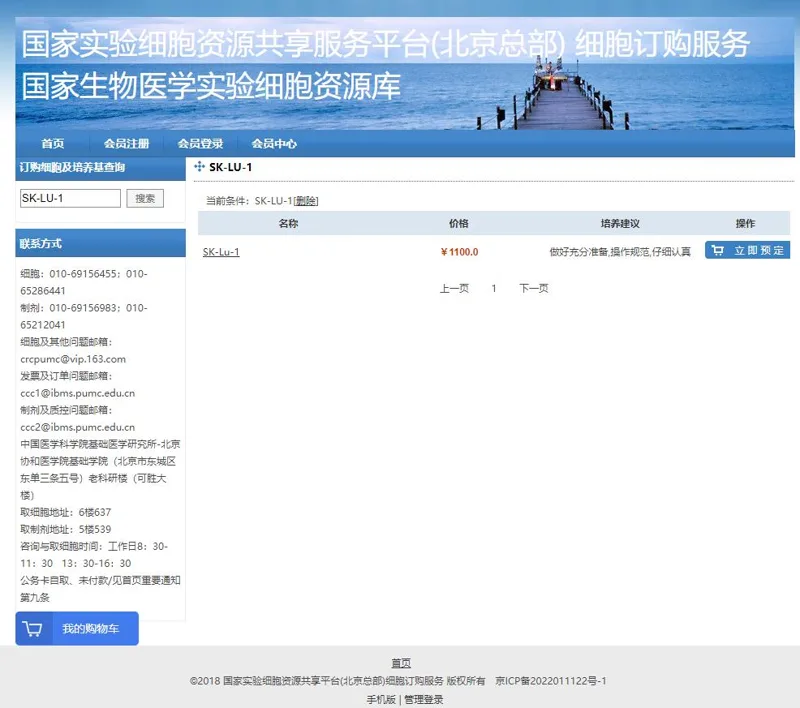Click email ccc2@ibms.pumc.edu.cn

(x=78, y=427)
